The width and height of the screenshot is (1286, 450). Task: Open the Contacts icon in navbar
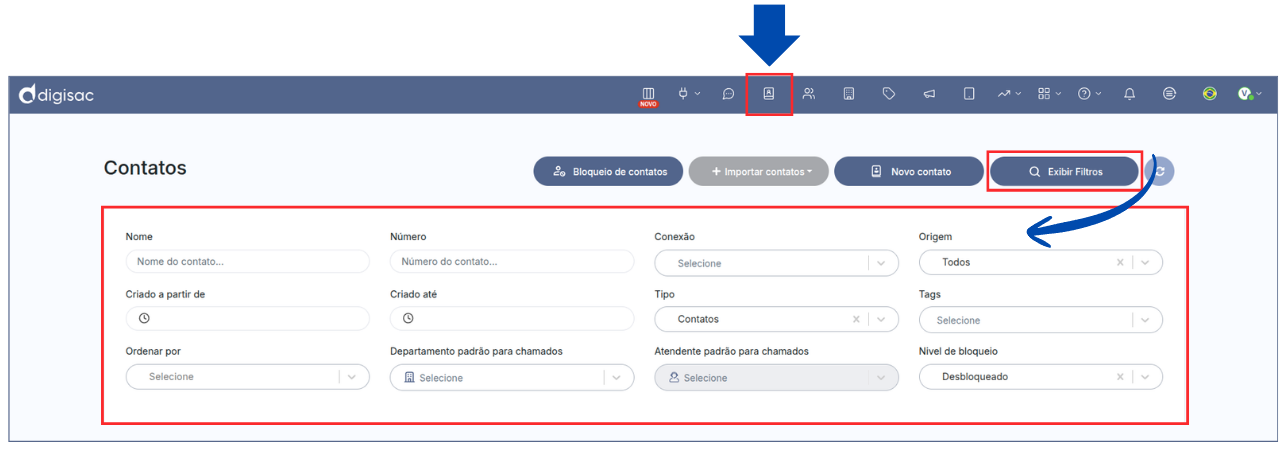click(x=769, y=94)
